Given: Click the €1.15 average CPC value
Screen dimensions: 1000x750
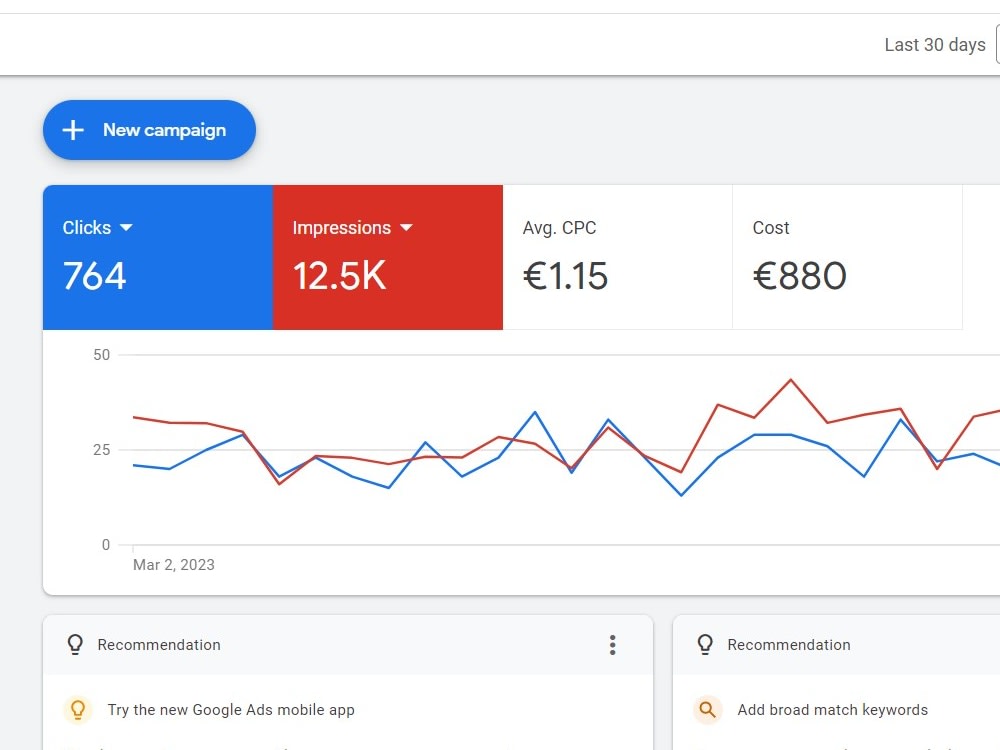Looking at the screenshot, I should 565,276.
